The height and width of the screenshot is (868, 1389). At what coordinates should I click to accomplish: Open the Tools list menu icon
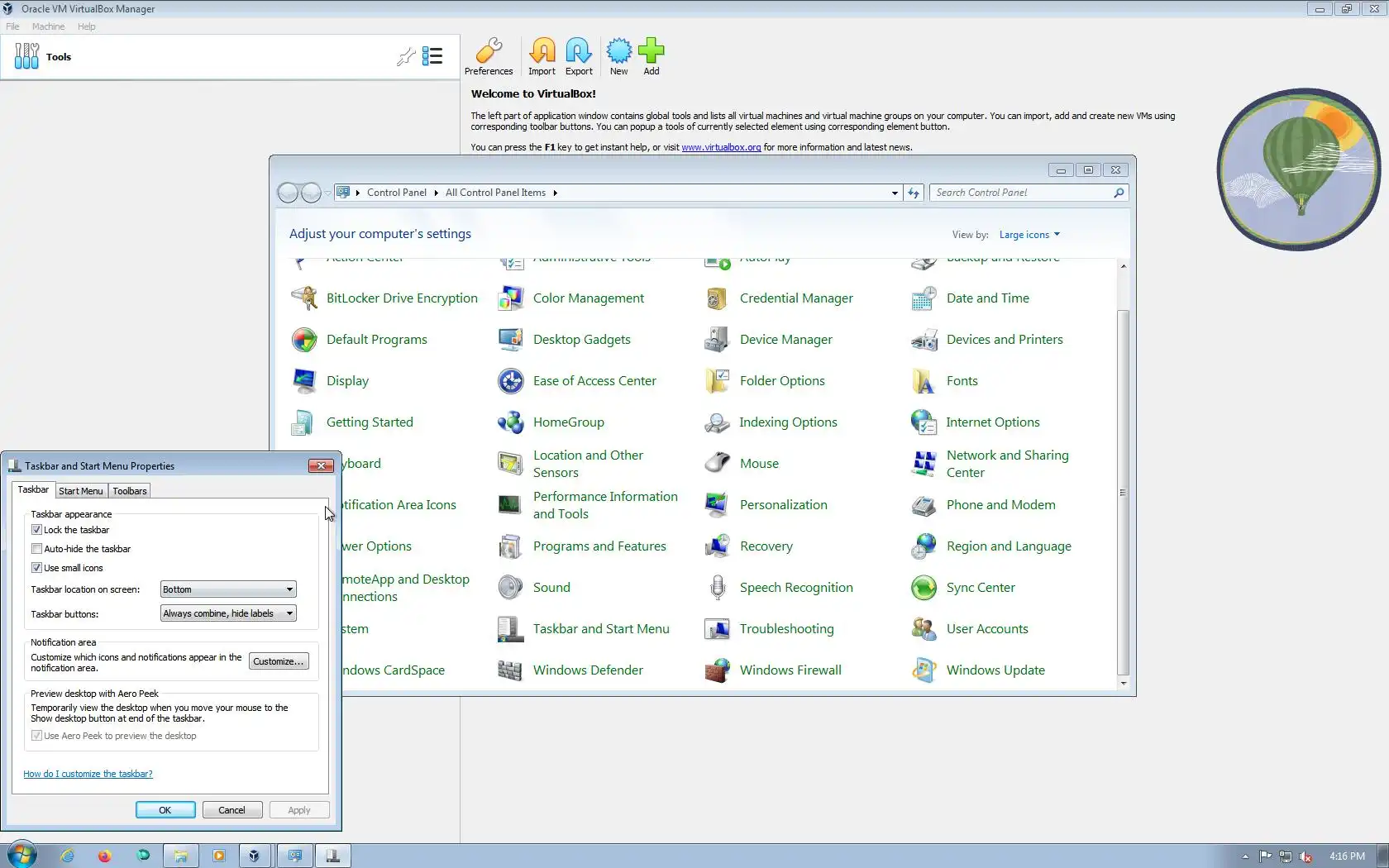(432, 56)
